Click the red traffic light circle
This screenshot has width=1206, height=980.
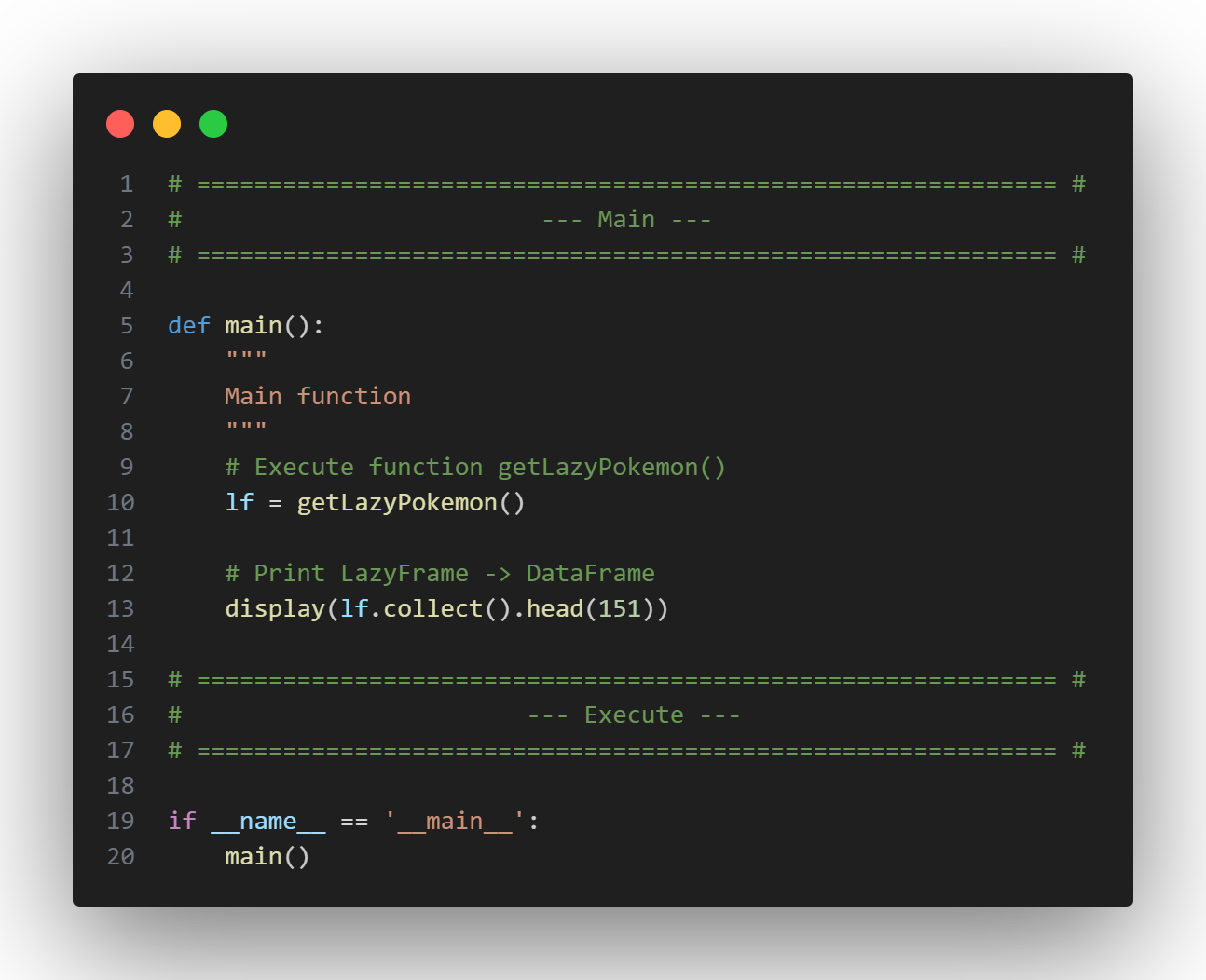pyautogui.click(x=120, y=123)
